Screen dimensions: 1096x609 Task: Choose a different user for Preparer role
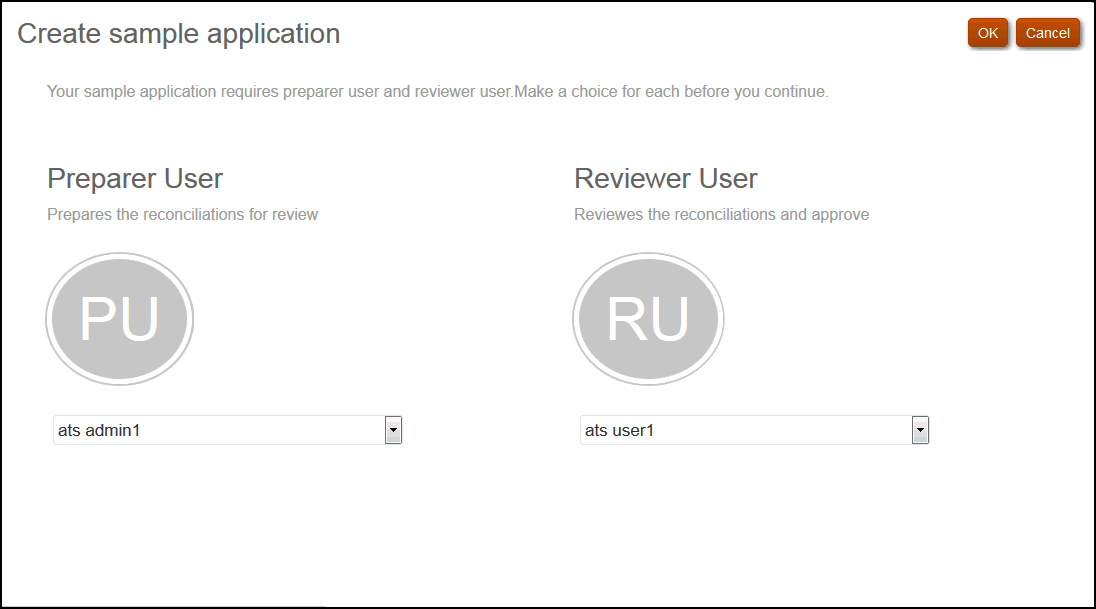[x=393, y=429]
